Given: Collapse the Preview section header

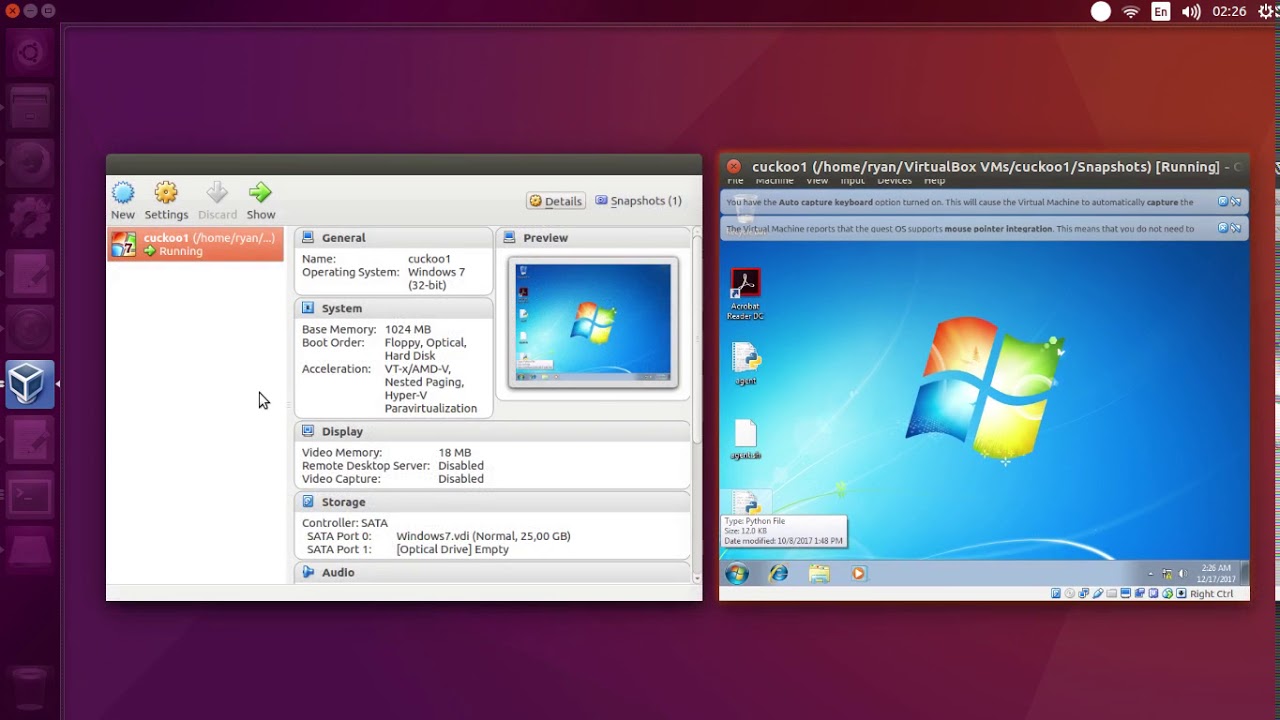Looking at the screenshot, I should (593, 238).
